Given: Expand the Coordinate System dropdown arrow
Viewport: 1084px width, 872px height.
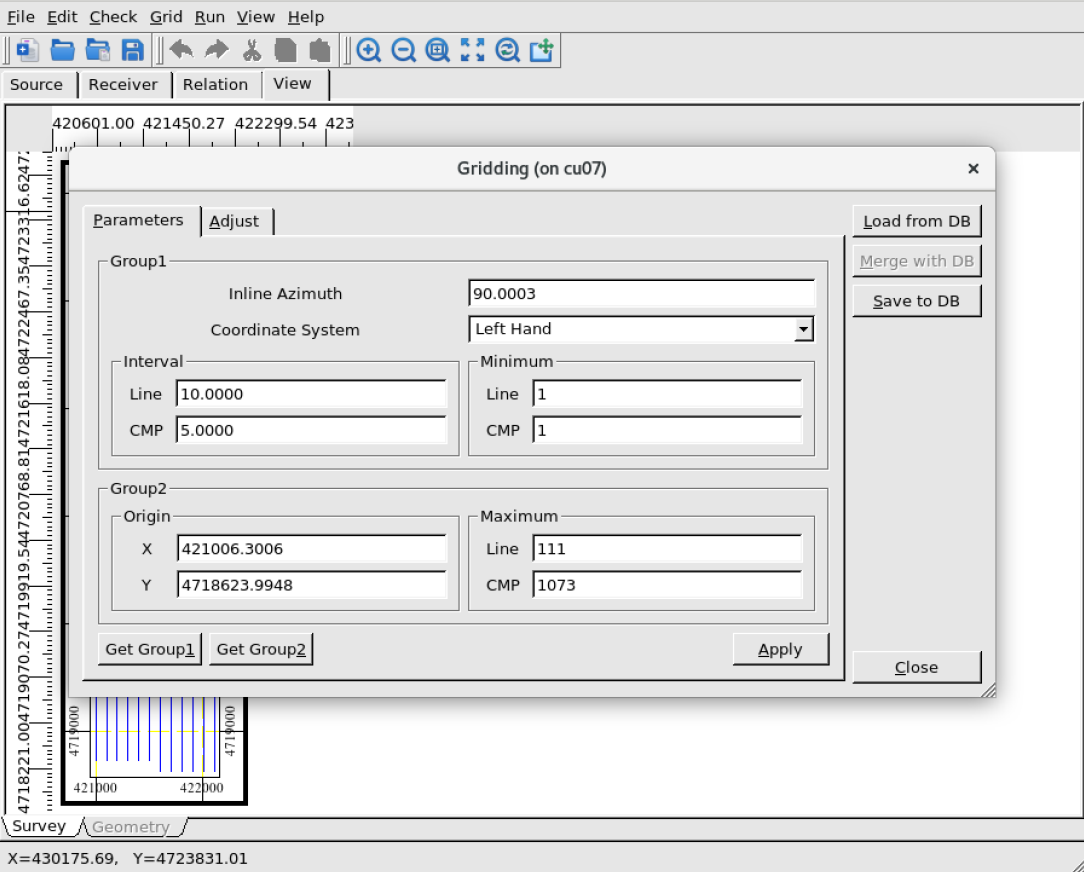Looking at the screenshot, I should [x=803, y=329].
